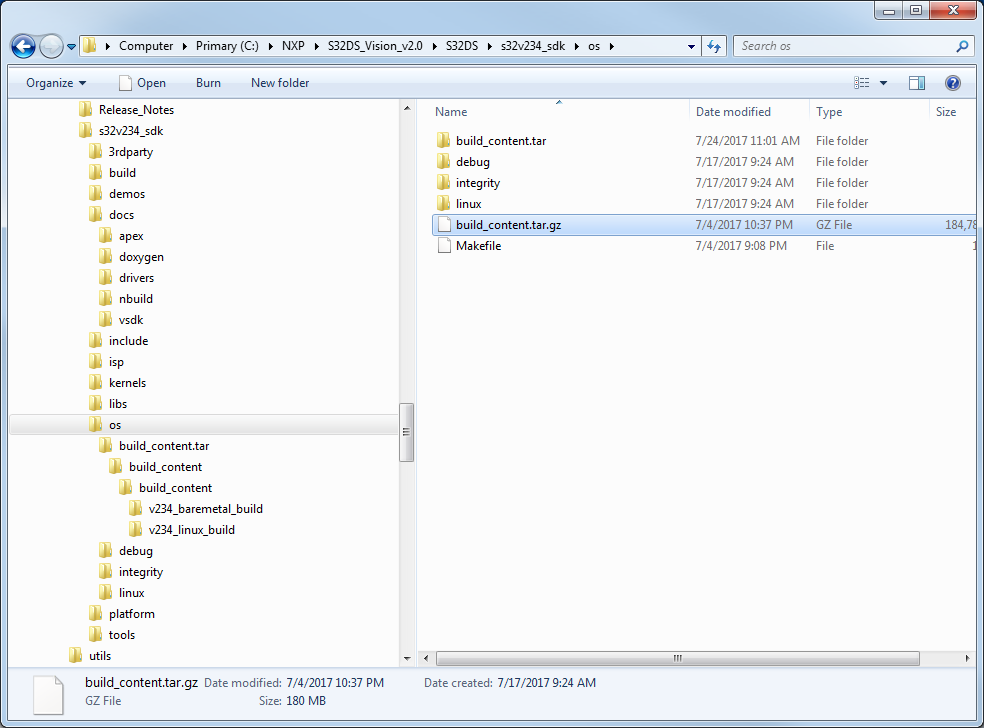The height and width of the screenshot is (728, 984).
Task: Toggle the preview pane button
Action: [x=917, y=83]
